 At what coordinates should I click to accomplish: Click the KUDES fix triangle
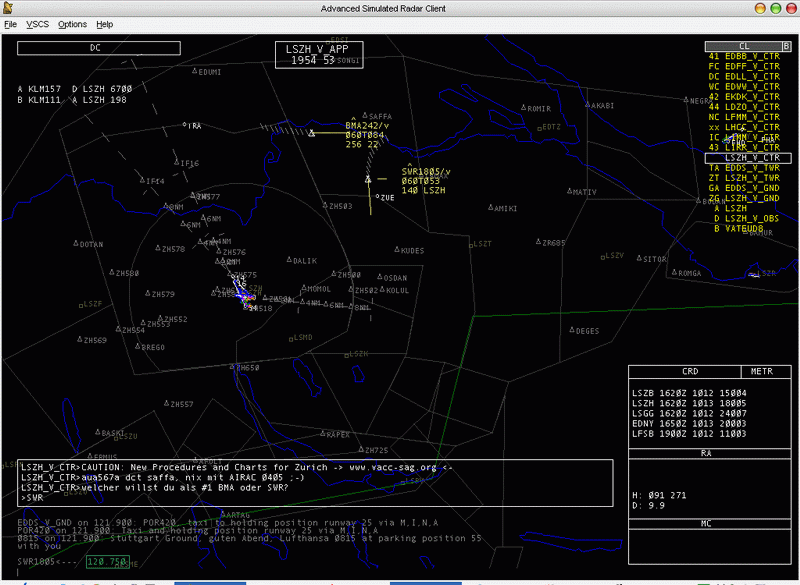(x=396, y=250)
